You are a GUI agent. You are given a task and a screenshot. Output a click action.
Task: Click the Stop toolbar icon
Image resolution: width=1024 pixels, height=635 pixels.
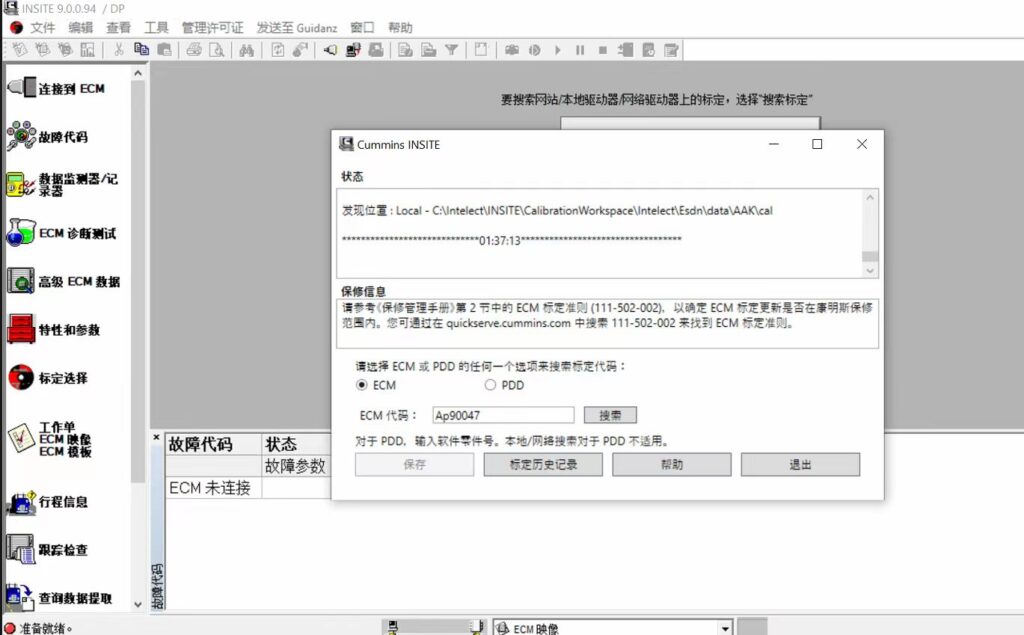[602, 50]
